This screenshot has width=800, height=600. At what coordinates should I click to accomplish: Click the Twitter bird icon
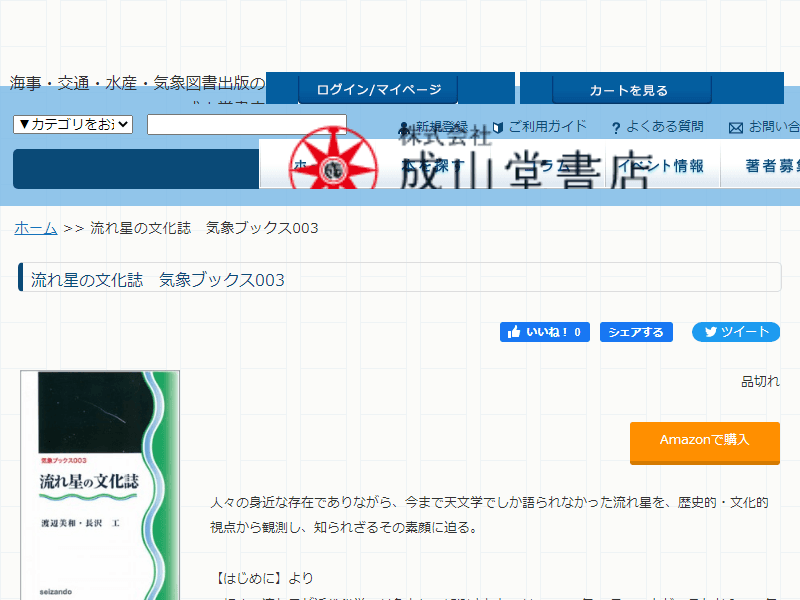coord(711,332)
